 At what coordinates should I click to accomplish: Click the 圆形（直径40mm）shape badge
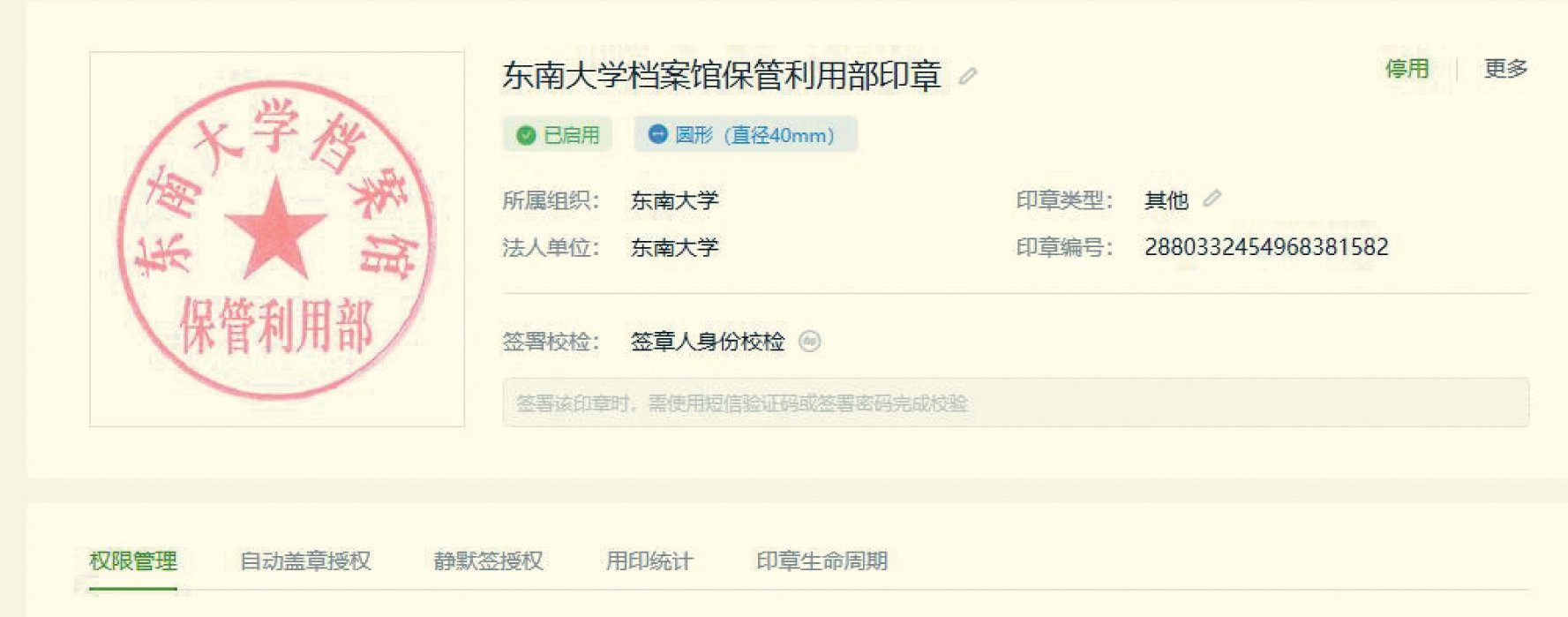746,135
